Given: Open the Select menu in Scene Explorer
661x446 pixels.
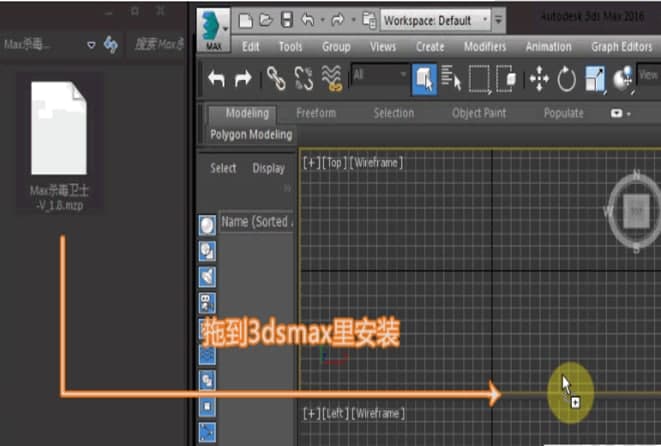Looking at the screenshot, I should point(223,168).
